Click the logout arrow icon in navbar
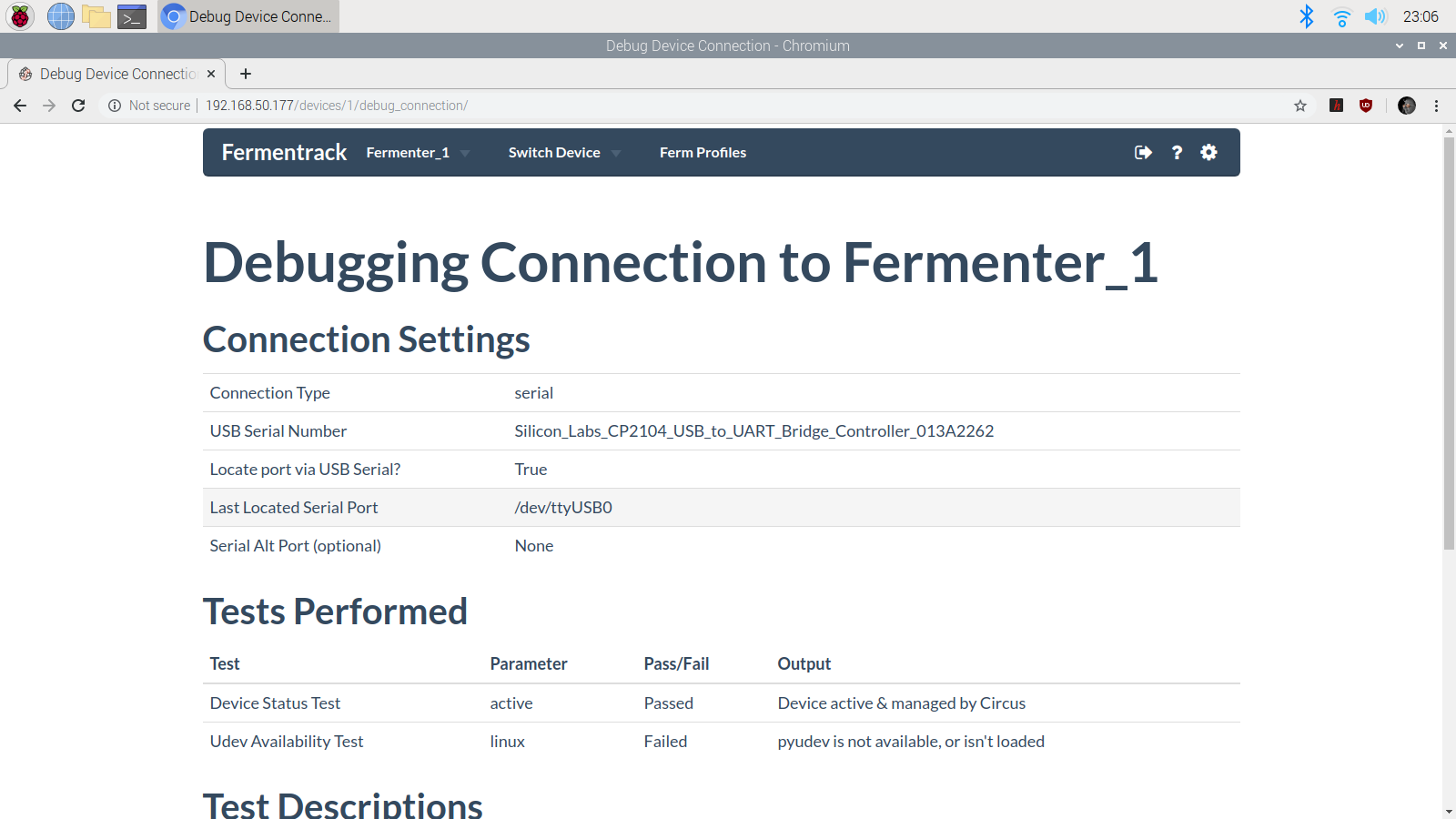This screenshot has height=819, width=1456. (1143, 153)
